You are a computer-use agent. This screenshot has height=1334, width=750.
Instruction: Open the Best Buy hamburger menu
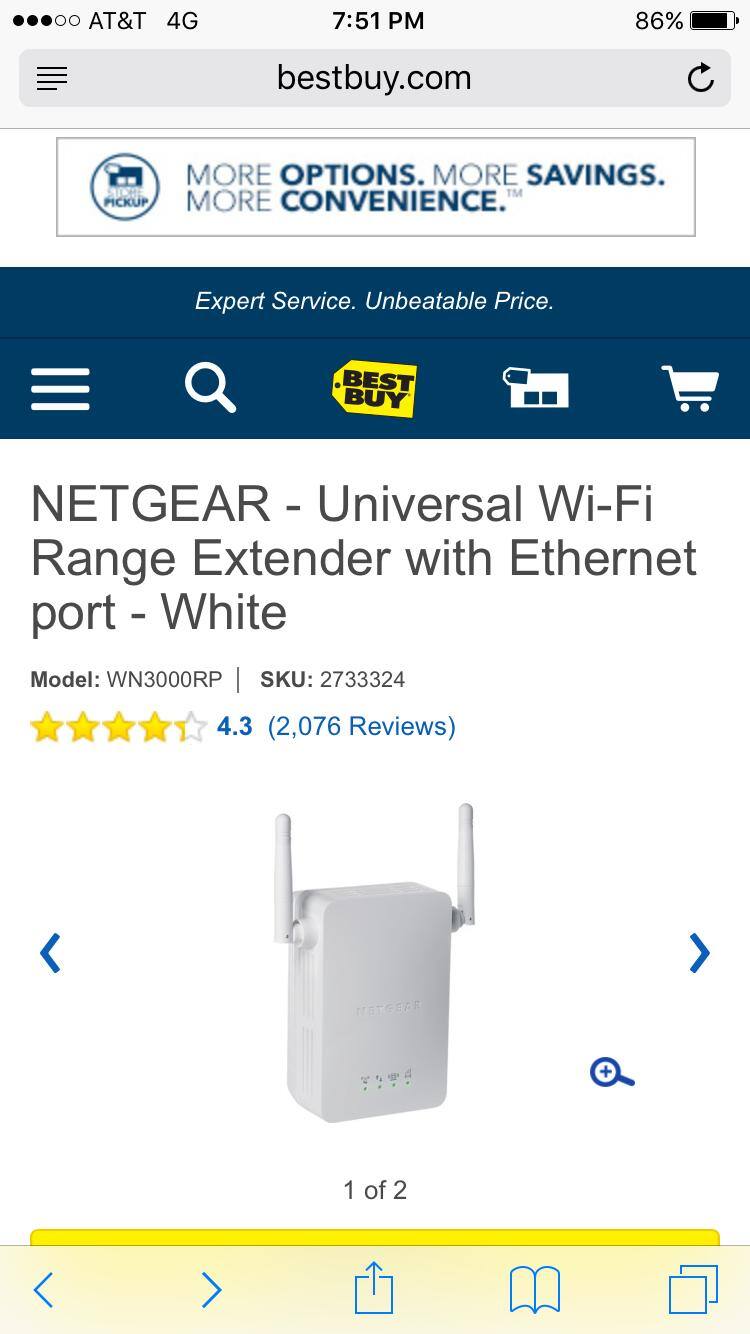[x=60, y=389]
